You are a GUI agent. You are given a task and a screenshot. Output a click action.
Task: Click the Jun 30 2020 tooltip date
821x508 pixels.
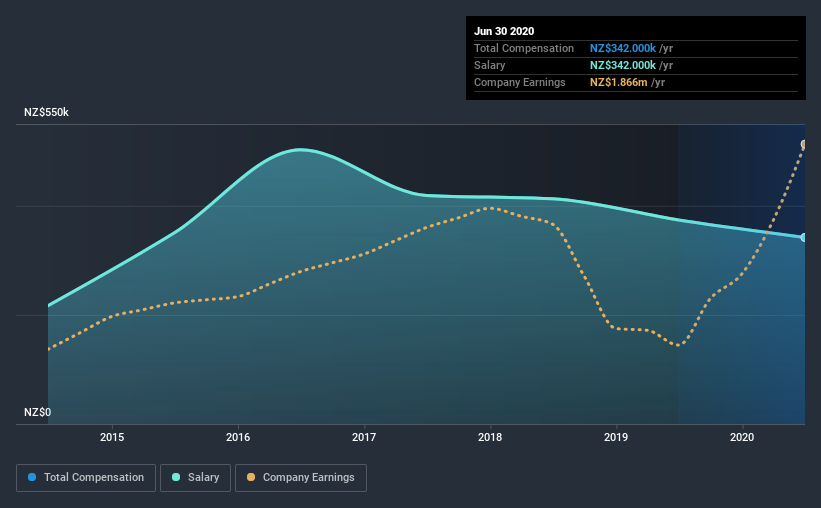click(504, 31)
